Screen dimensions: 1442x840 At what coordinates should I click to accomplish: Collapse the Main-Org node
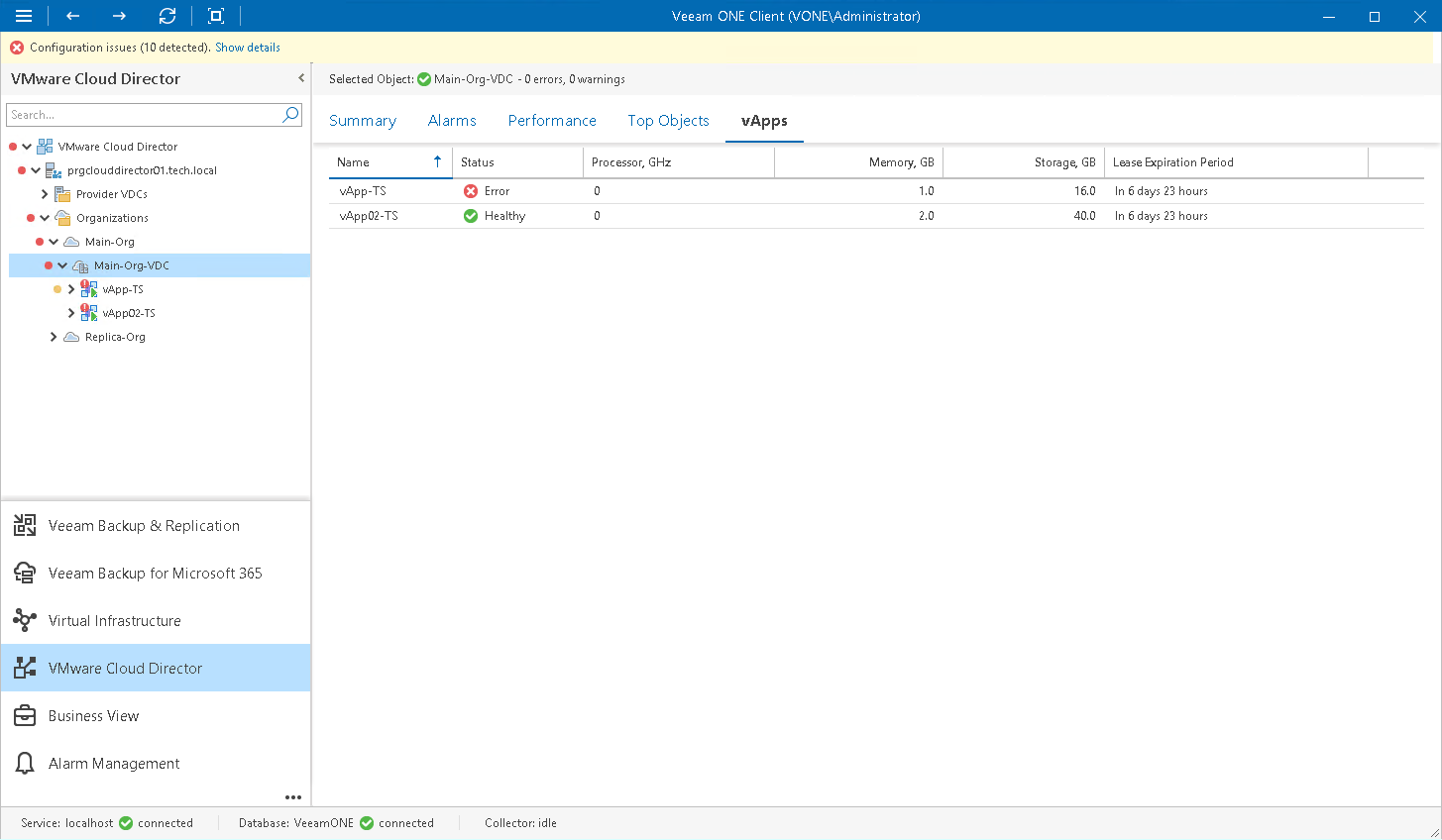pos(54,242)
